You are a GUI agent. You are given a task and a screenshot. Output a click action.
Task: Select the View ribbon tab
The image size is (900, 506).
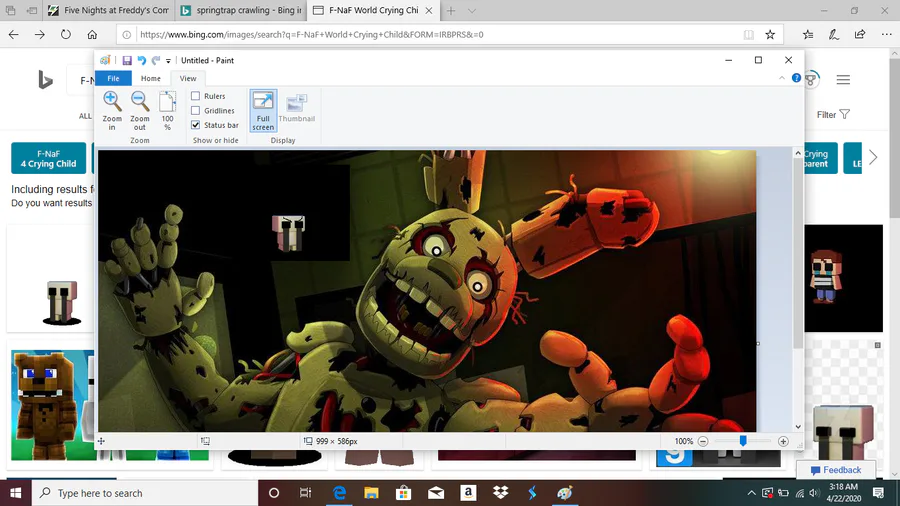(188, 78)
